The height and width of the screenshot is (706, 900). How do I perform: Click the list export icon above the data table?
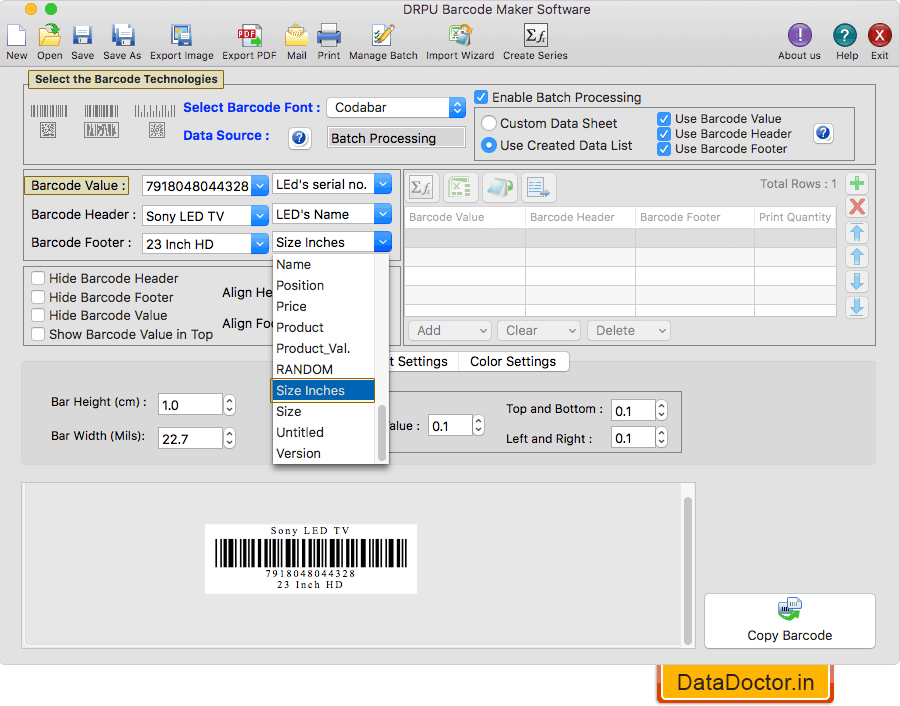pyautogui.click(x=538, y=187)
